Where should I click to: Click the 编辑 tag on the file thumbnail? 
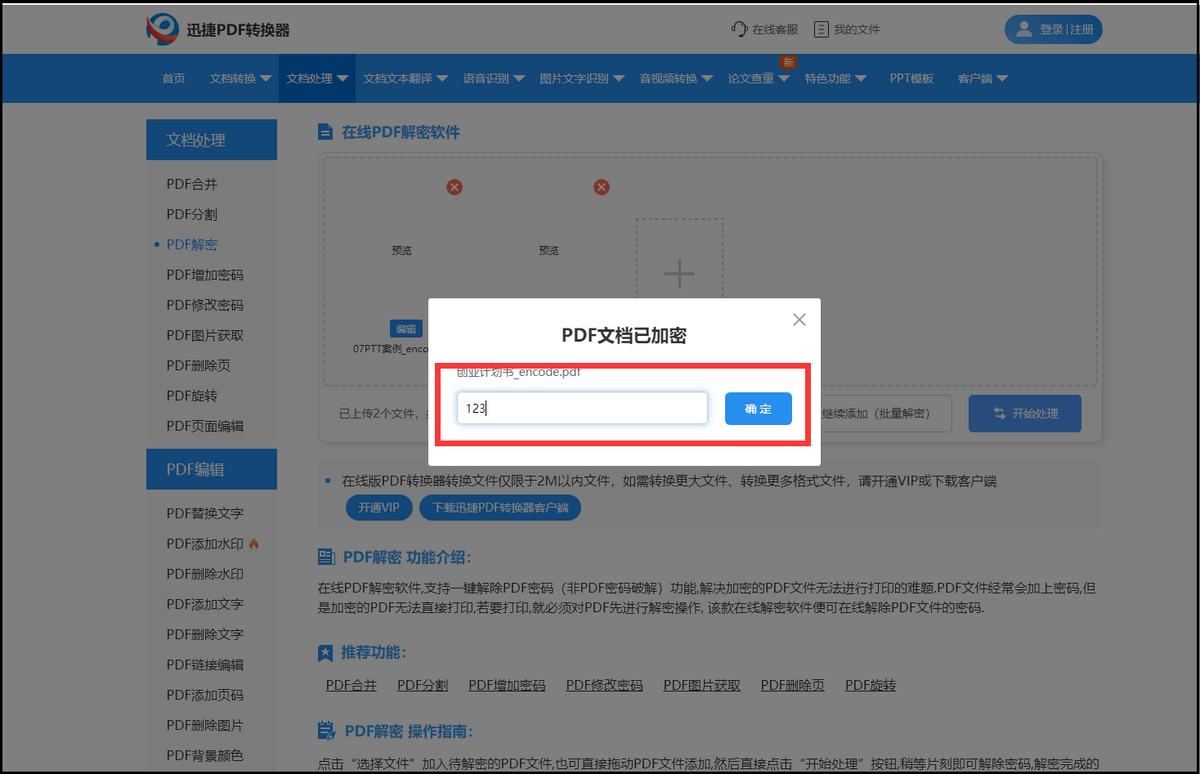406,329
